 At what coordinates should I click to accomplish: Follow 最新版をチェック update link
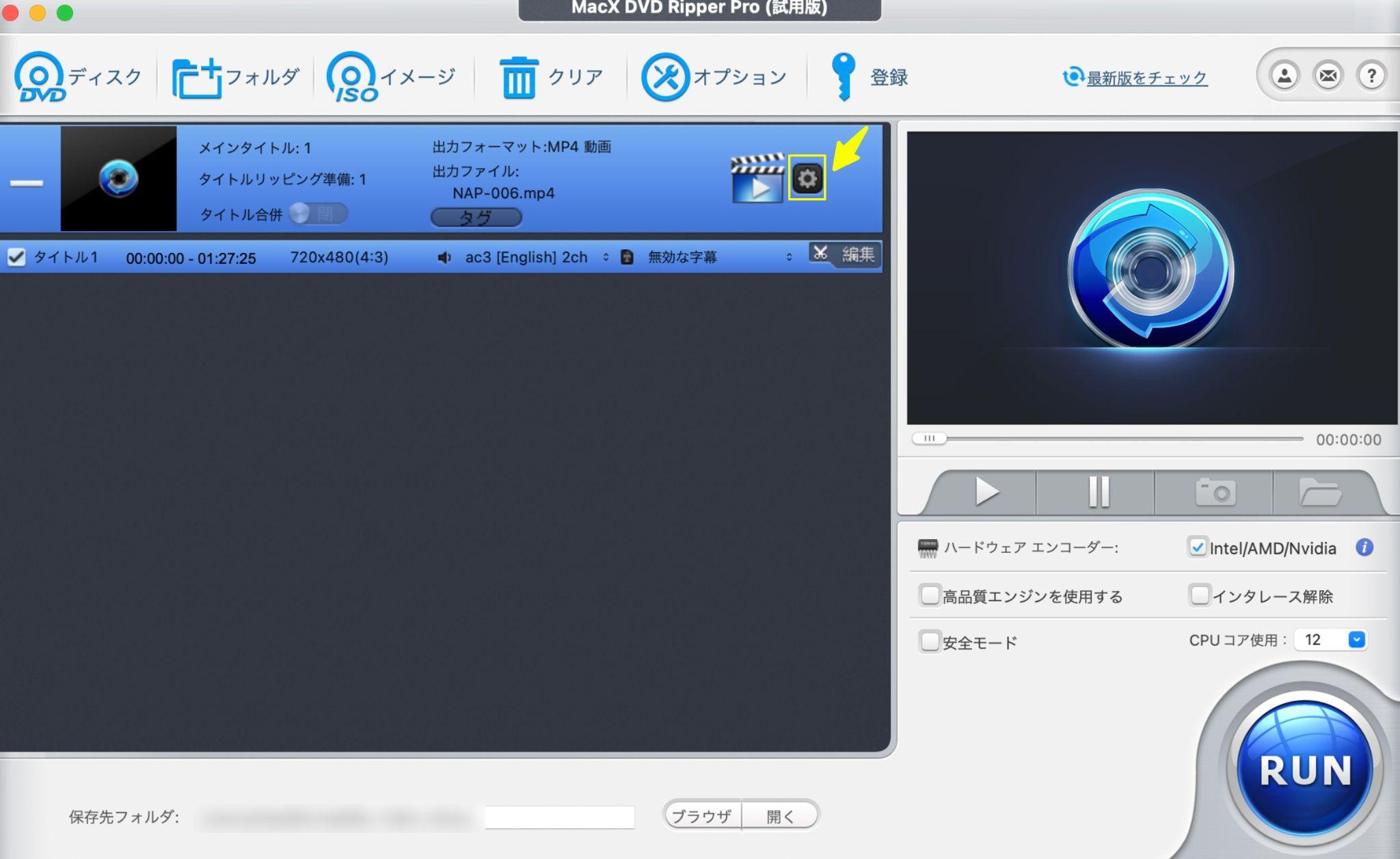(x=1146, y=78)
